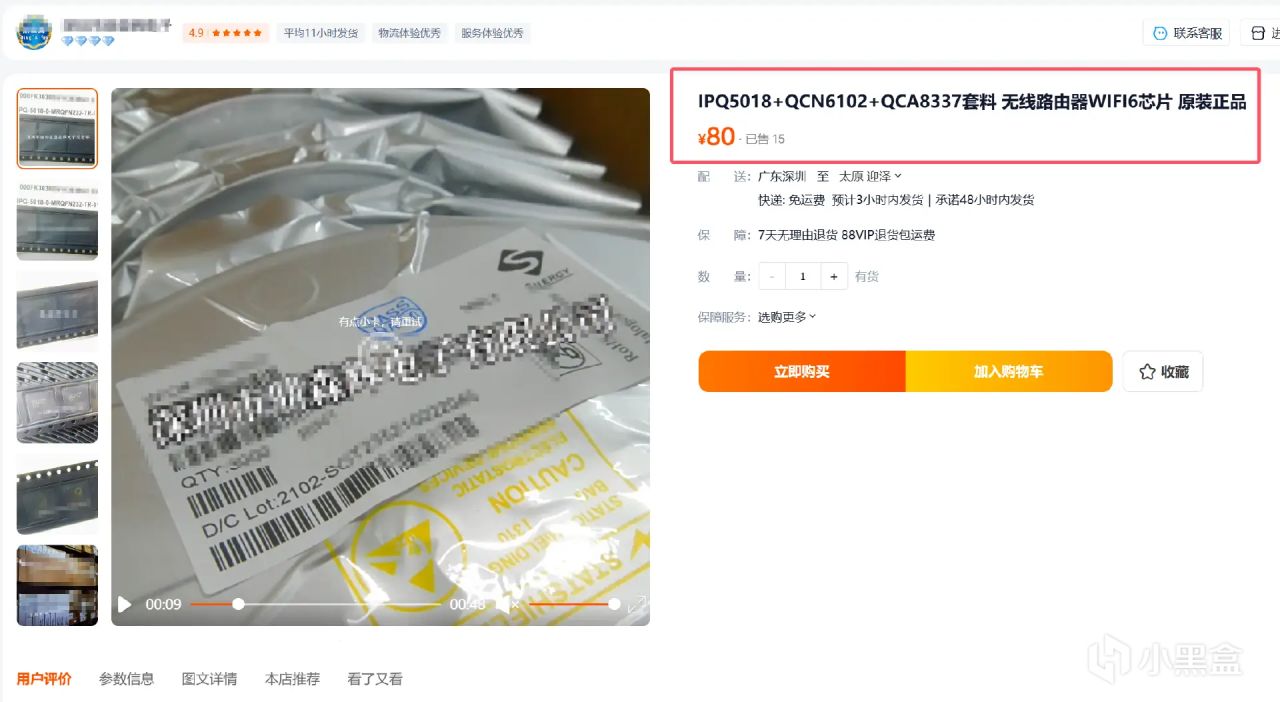Unmute the video speaker icon
Viewport: 1280px width, 702px height.
(505, 604)
